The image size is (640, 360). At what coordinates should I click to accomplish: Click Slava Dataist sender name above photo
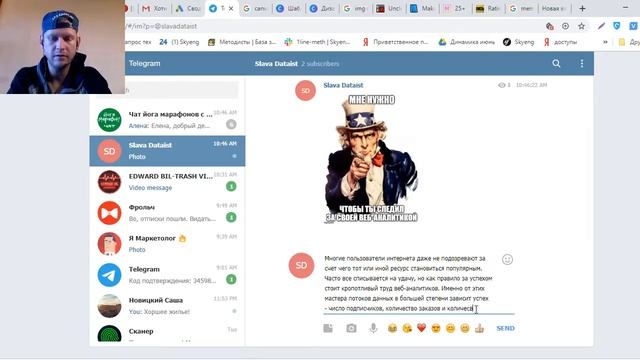tap(343, 85)
